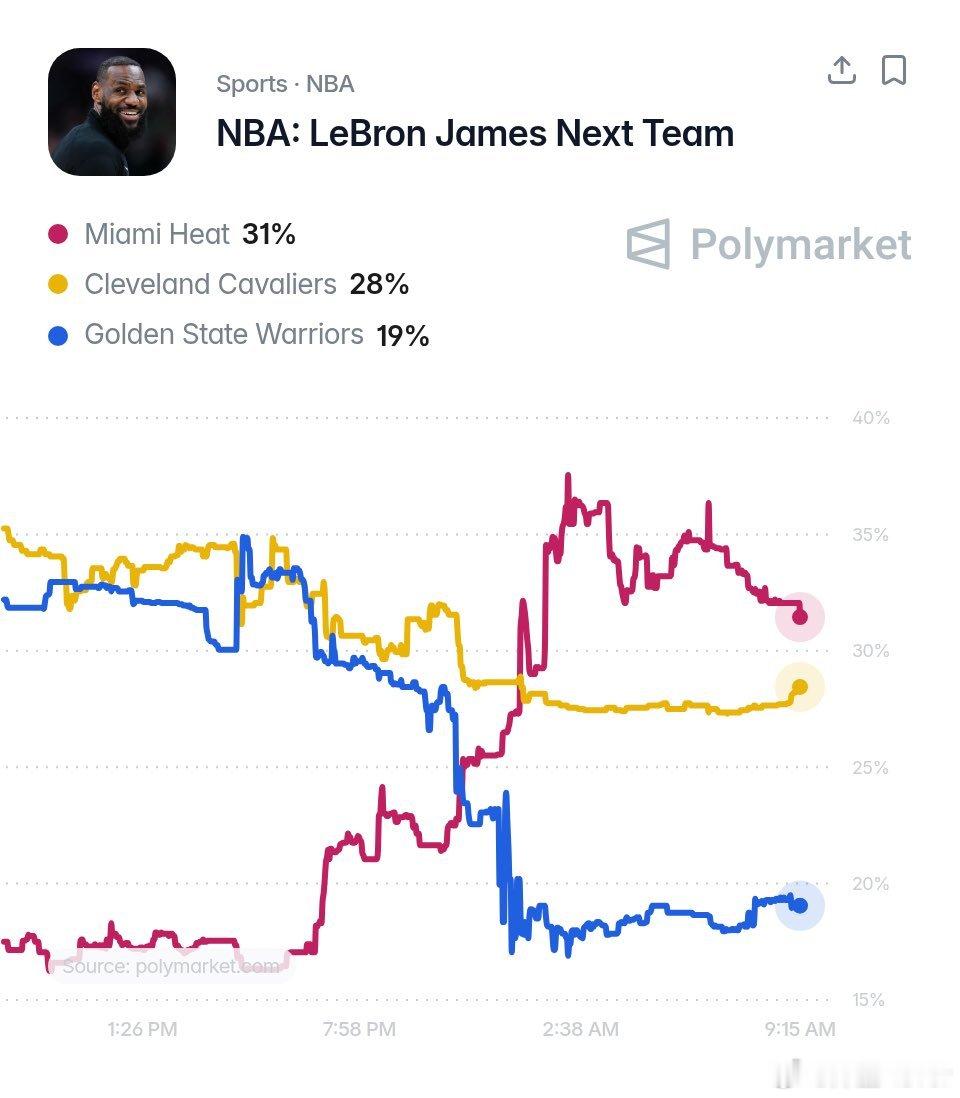Click the Miami Heat 31% legend label
This screenshot has height=1098, width=960.
pyautogui.click(x=190, y=234)
